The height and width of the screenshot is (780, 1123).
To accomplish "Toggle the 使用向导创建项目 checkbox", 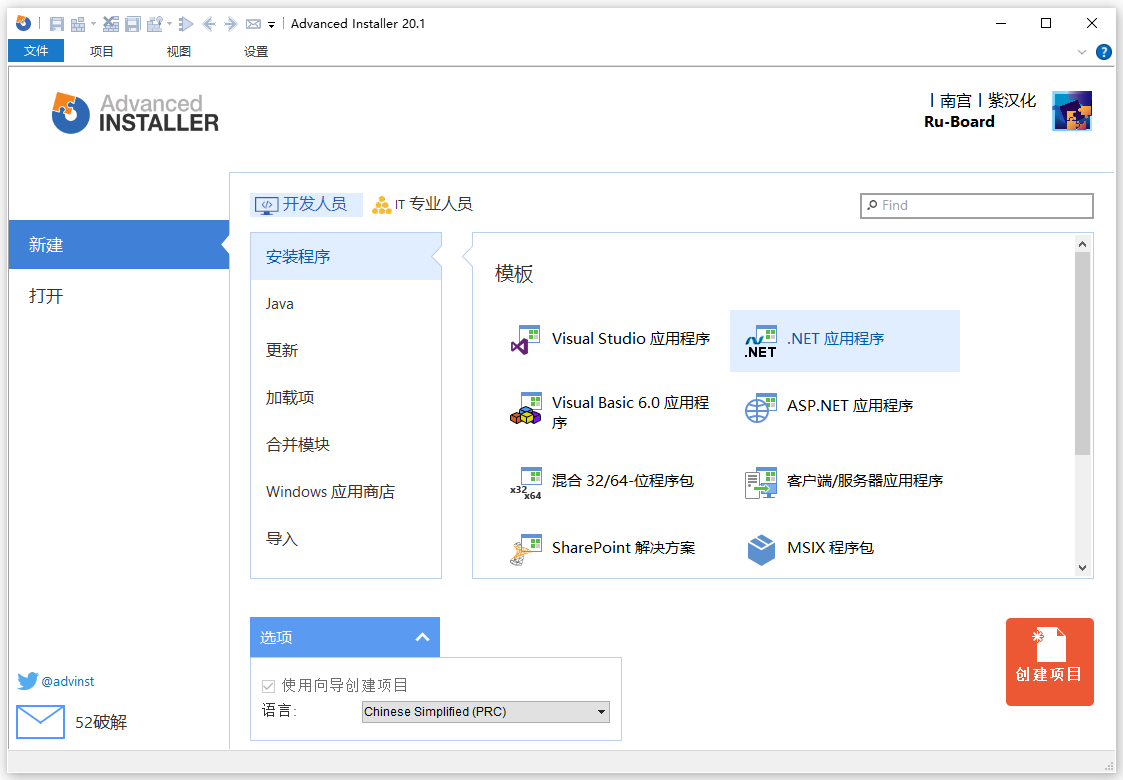I will point(268,685).
